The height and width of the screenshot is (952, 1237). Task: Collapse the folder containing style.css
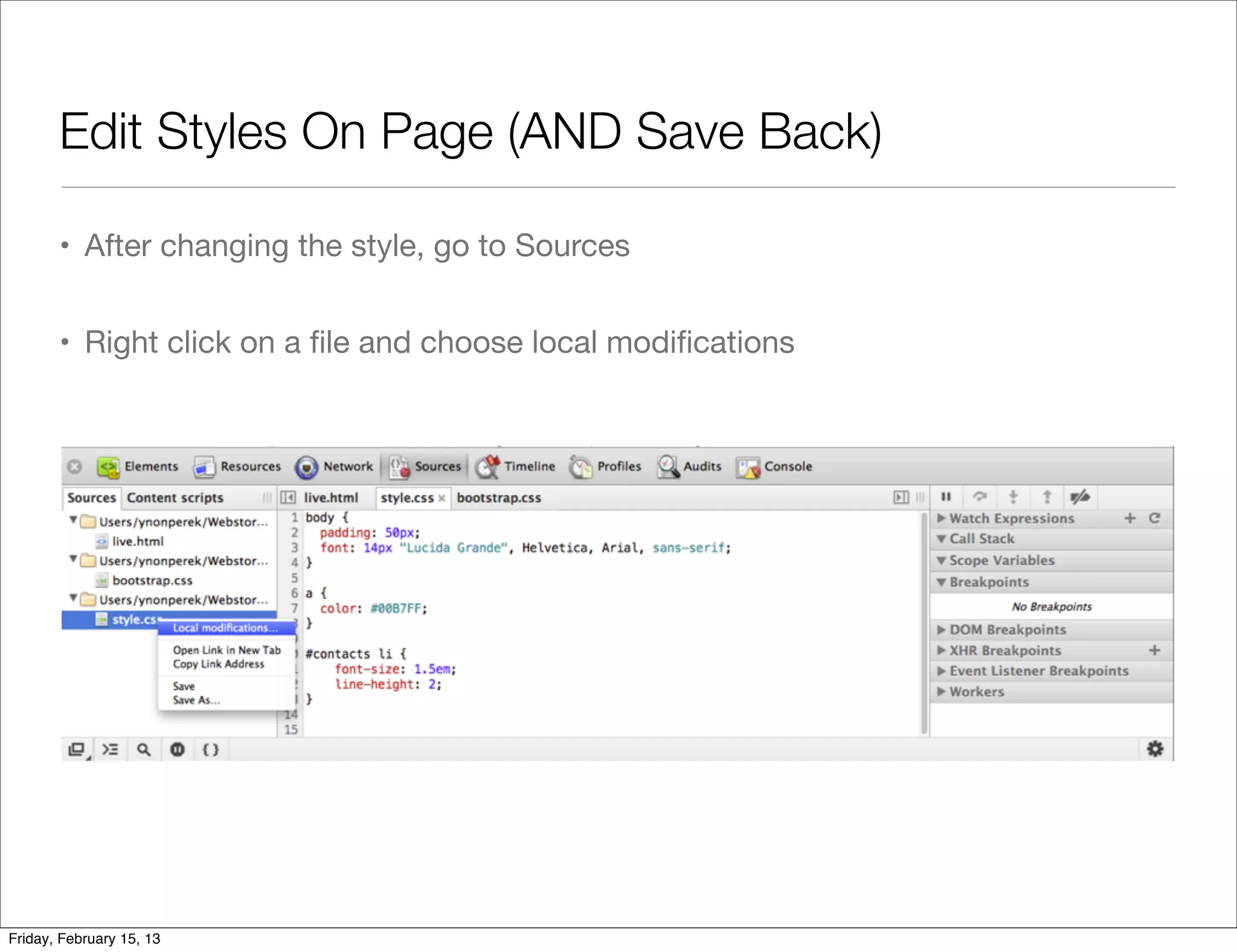(x=73, y=598)
